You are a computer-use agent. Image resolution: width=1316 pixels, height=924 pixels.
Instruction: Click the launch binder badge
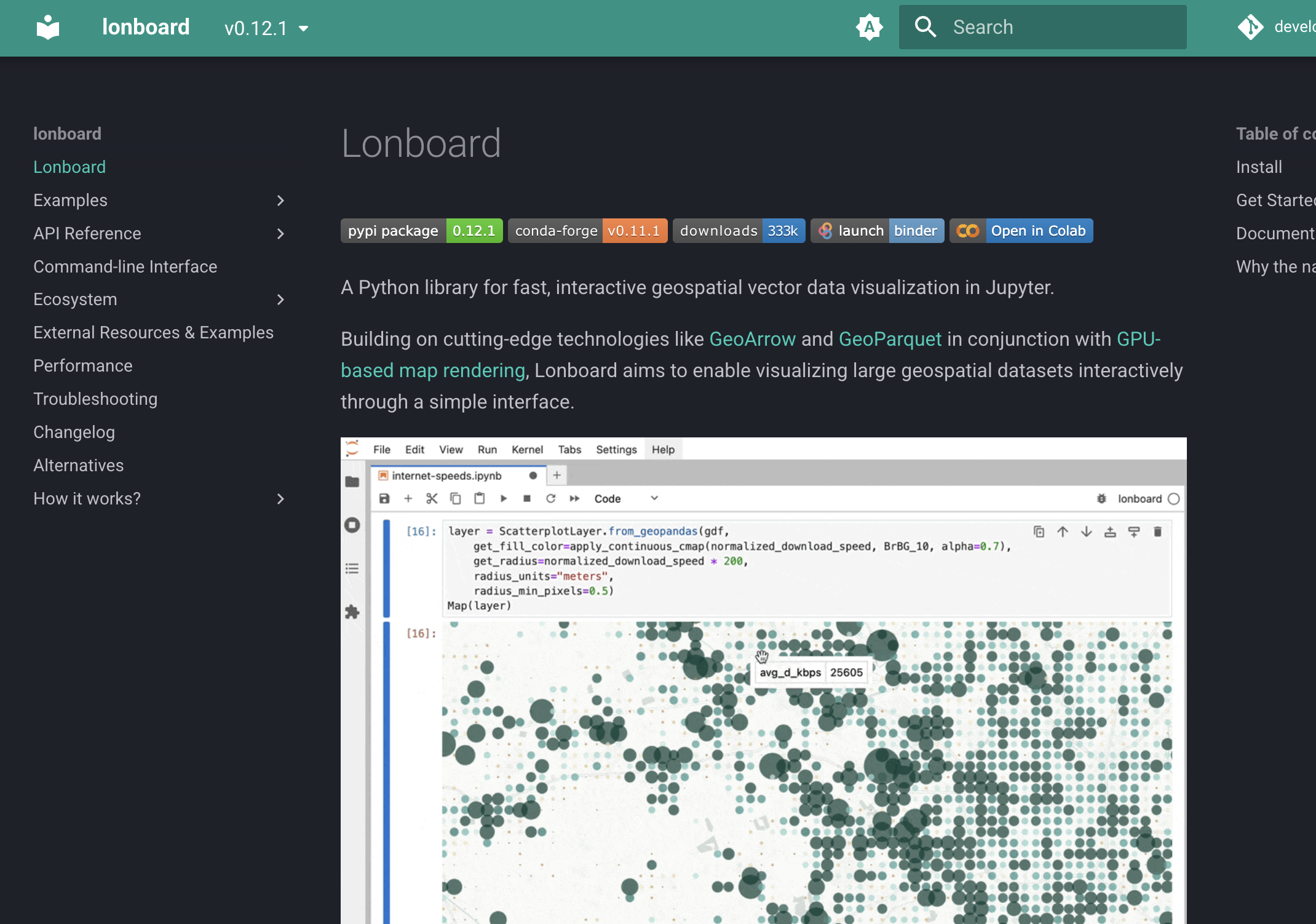click(877, 231)
